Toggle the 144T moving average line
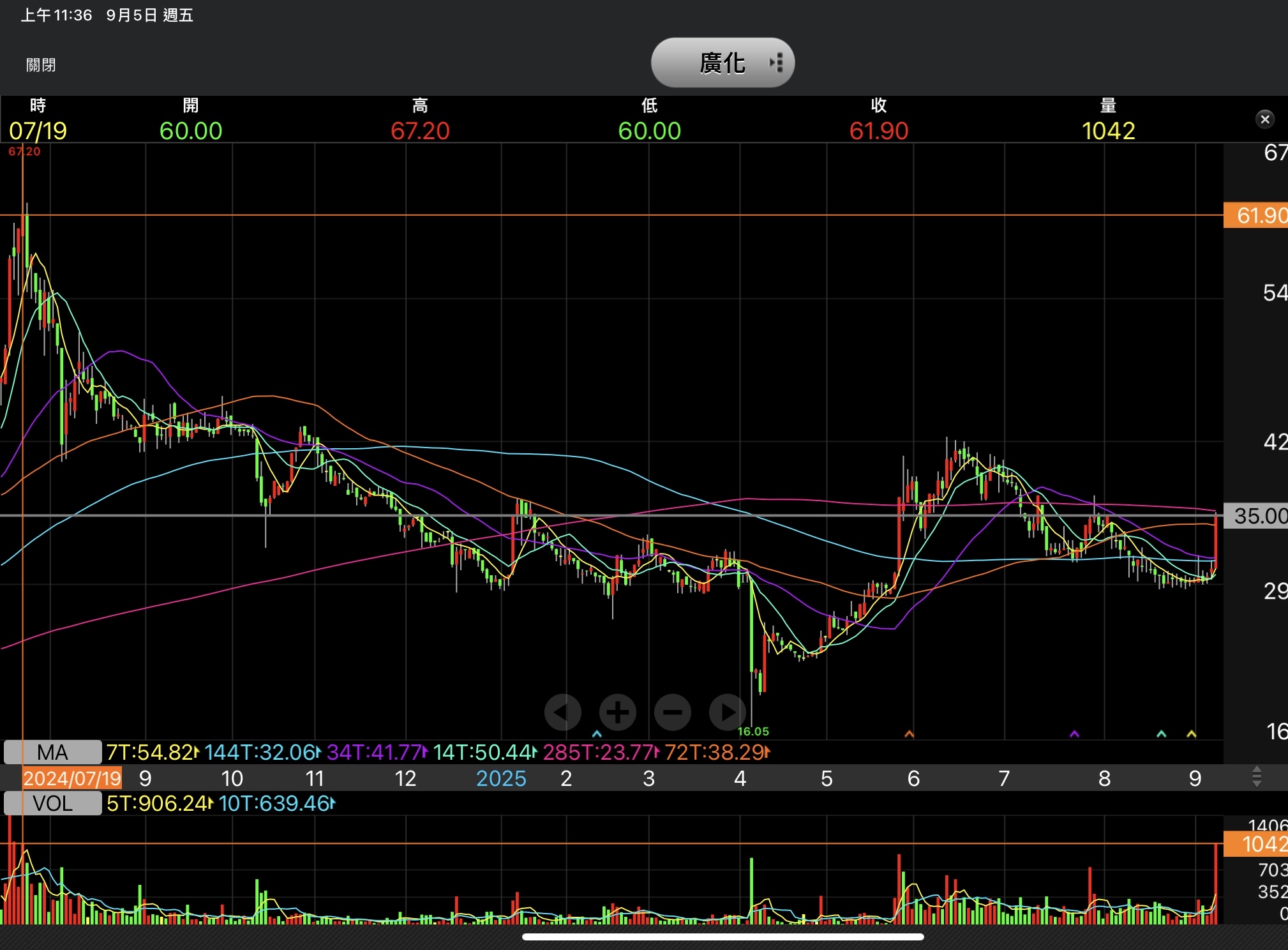This screenshot has height=950, width=1288. point(262,752)
